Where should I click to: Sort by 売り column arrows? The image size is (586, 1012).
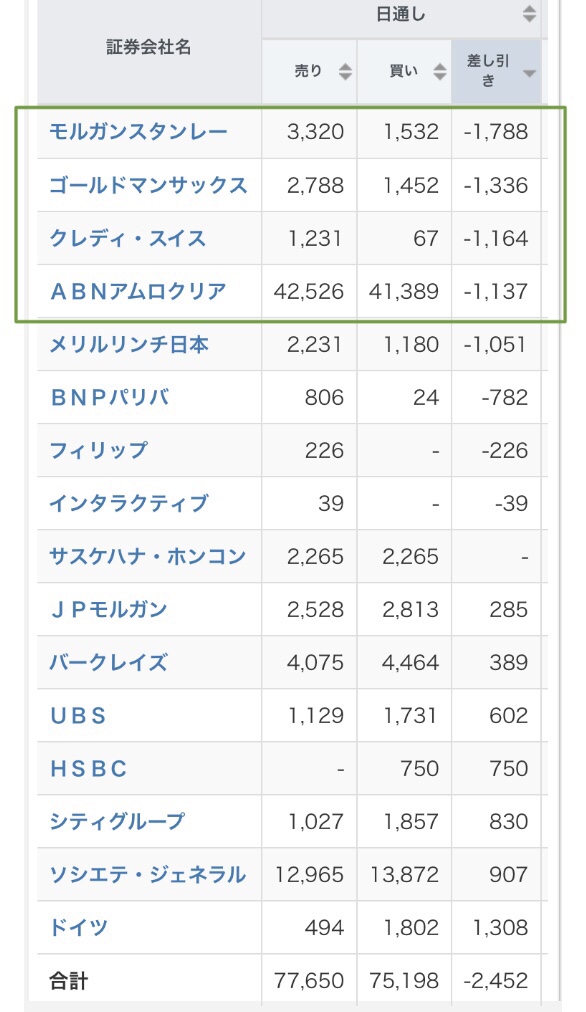(x=345, y=72)
